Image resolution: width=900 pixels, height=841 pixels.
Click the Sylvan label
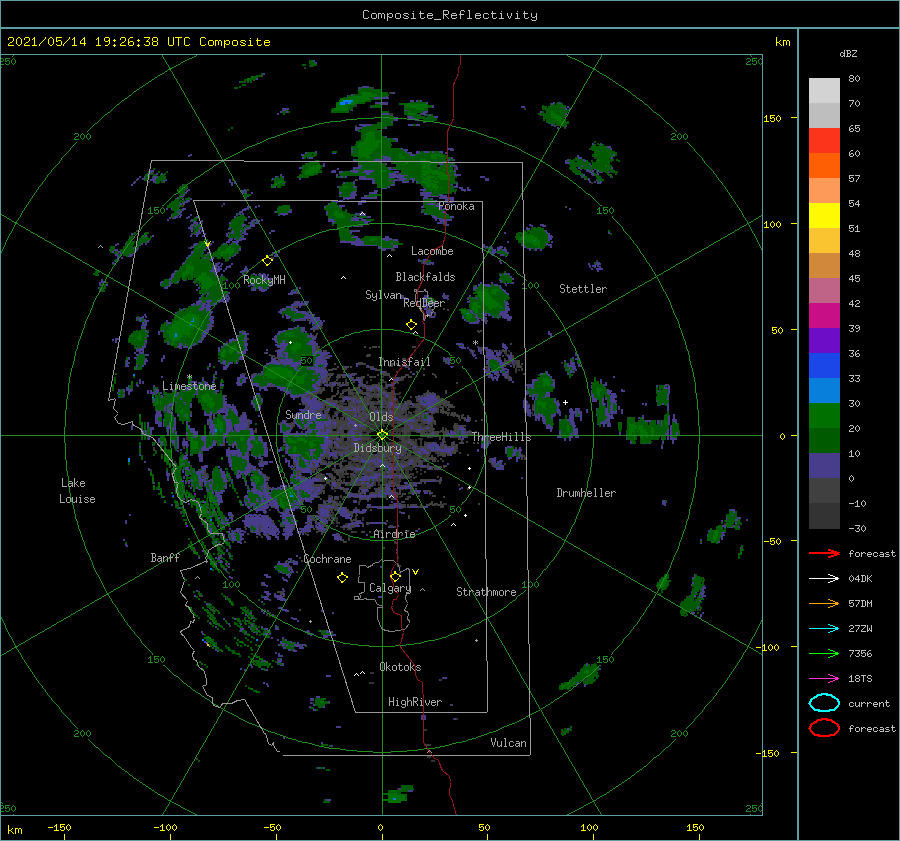[x=383, y=295]
